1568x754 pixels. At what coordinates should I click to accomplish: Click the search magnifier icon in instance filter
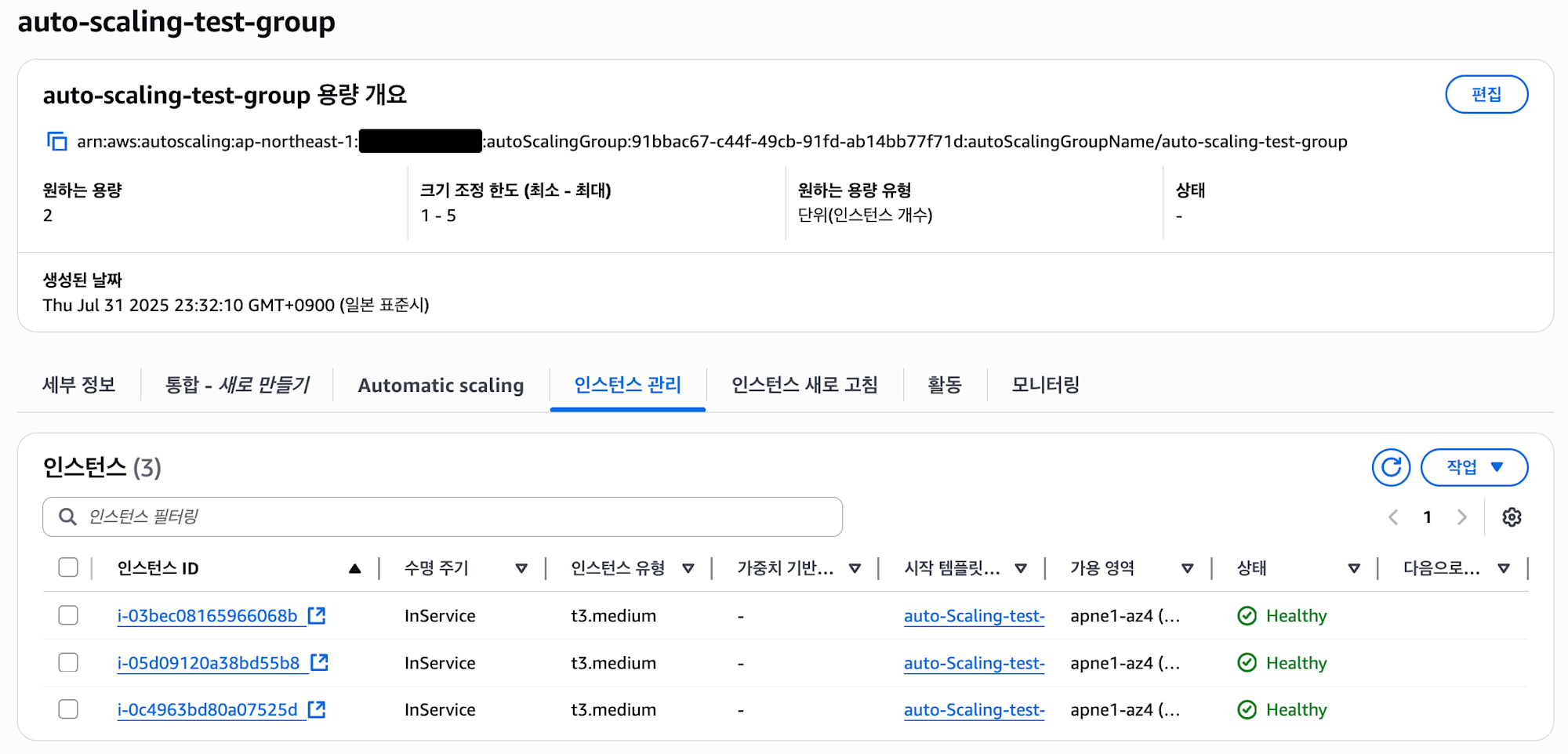(x=68, y=517)
